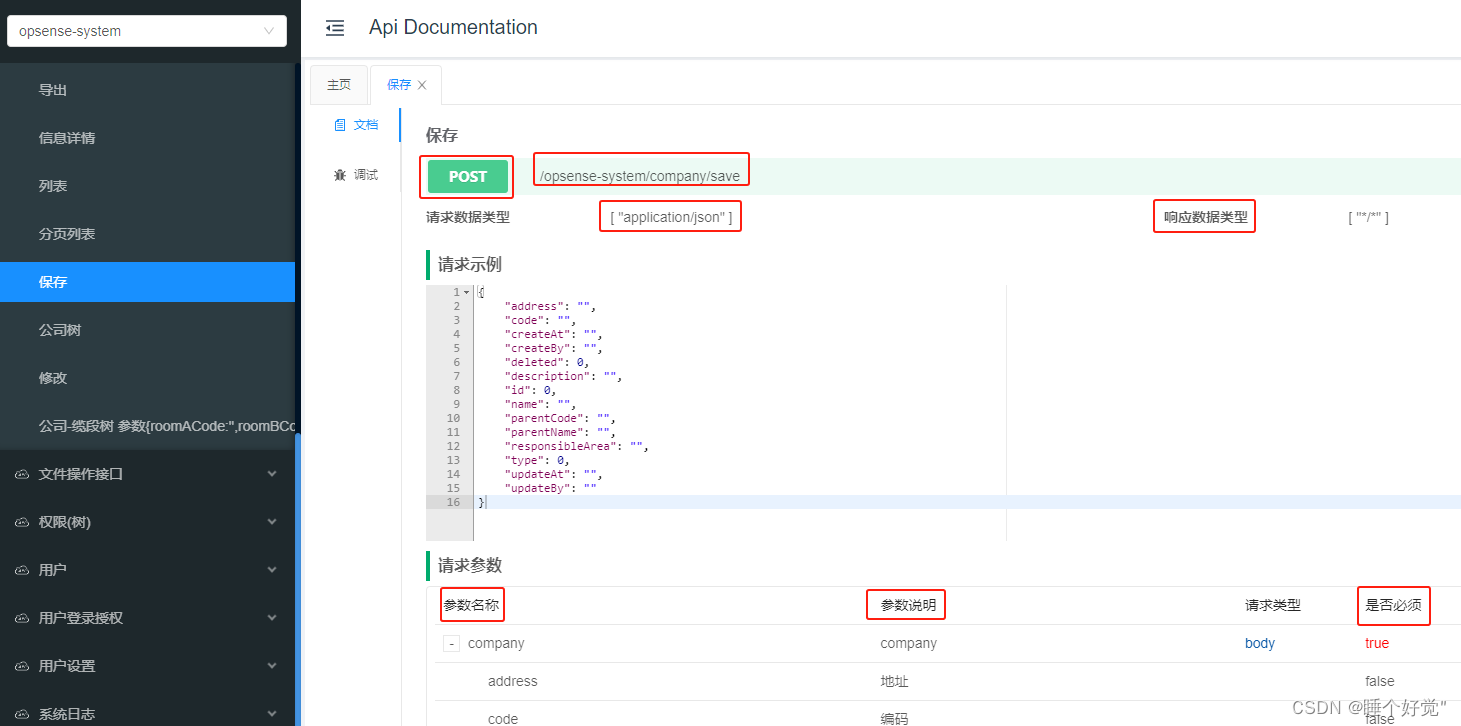Click the [ "application/json" ] value

pyautogui.click(x=671, y=217)
